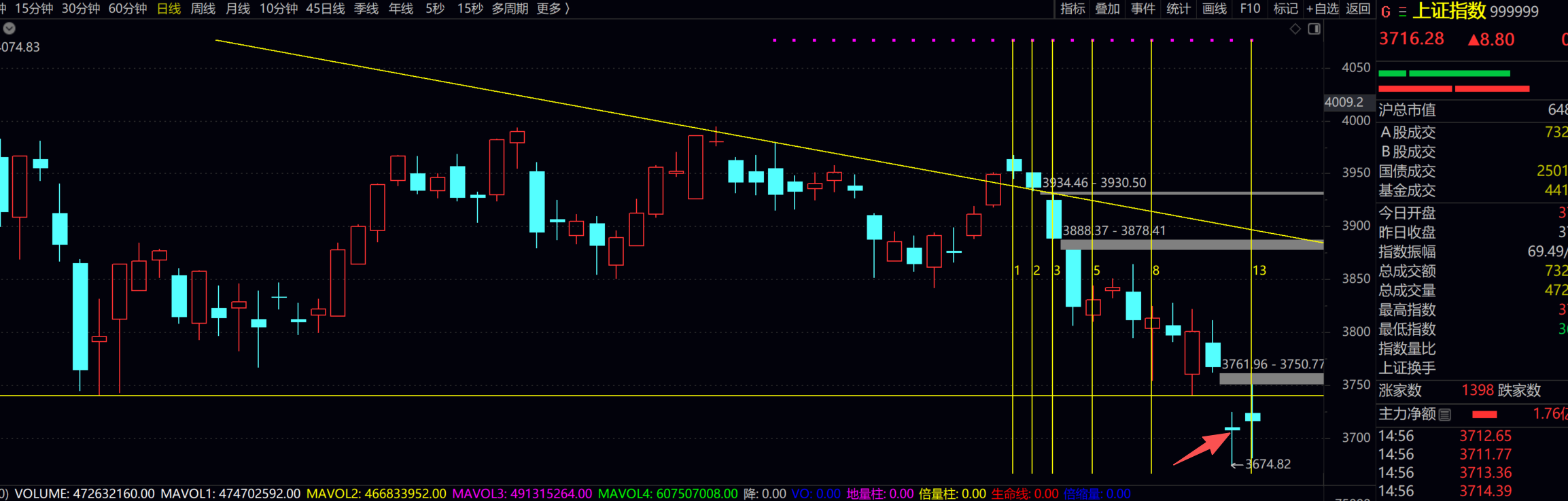Switch to 季线 quarterly chart

(x=366, y=9)
